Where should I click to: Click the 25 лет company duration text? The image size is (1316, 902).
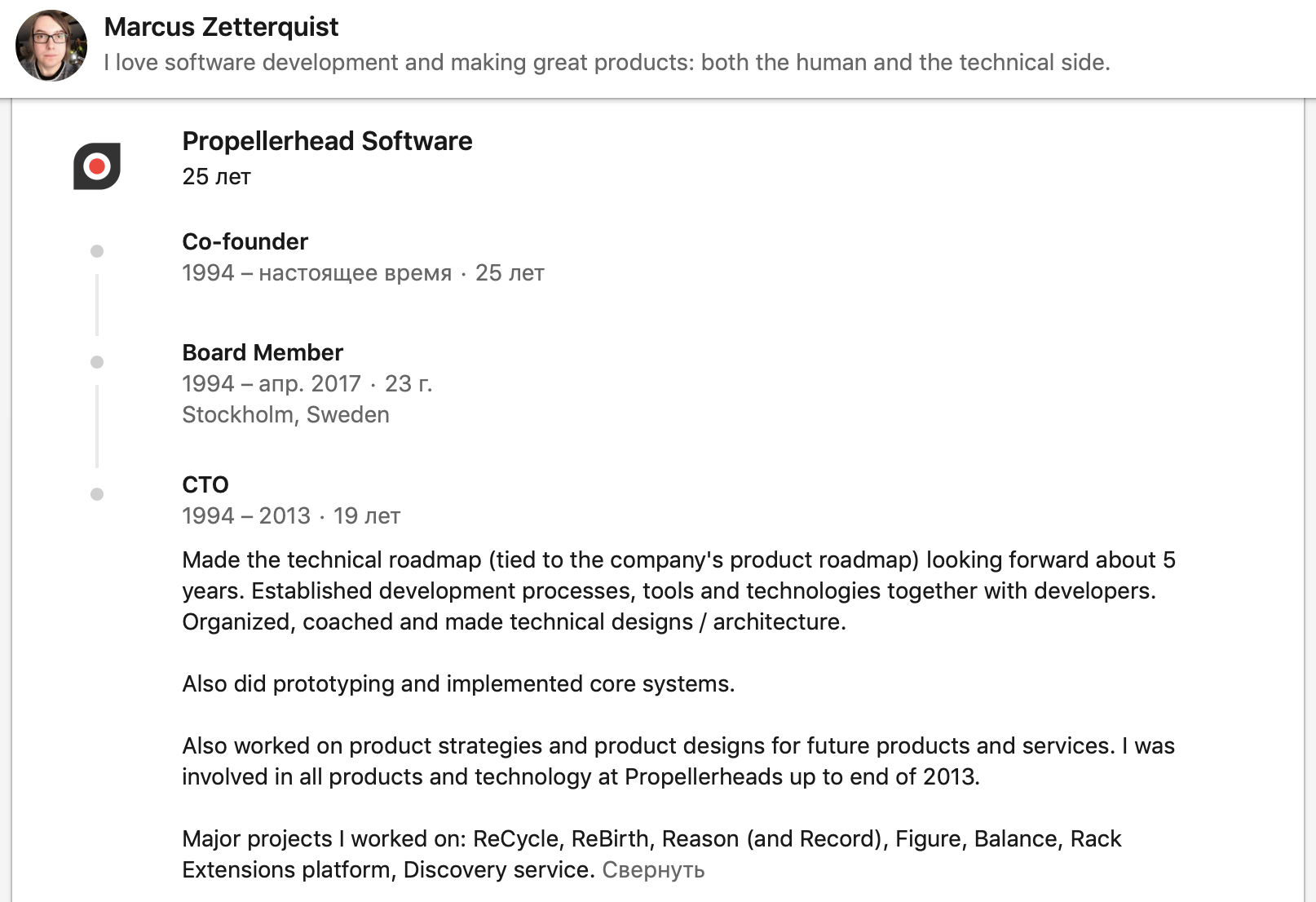tap(216, 176)
